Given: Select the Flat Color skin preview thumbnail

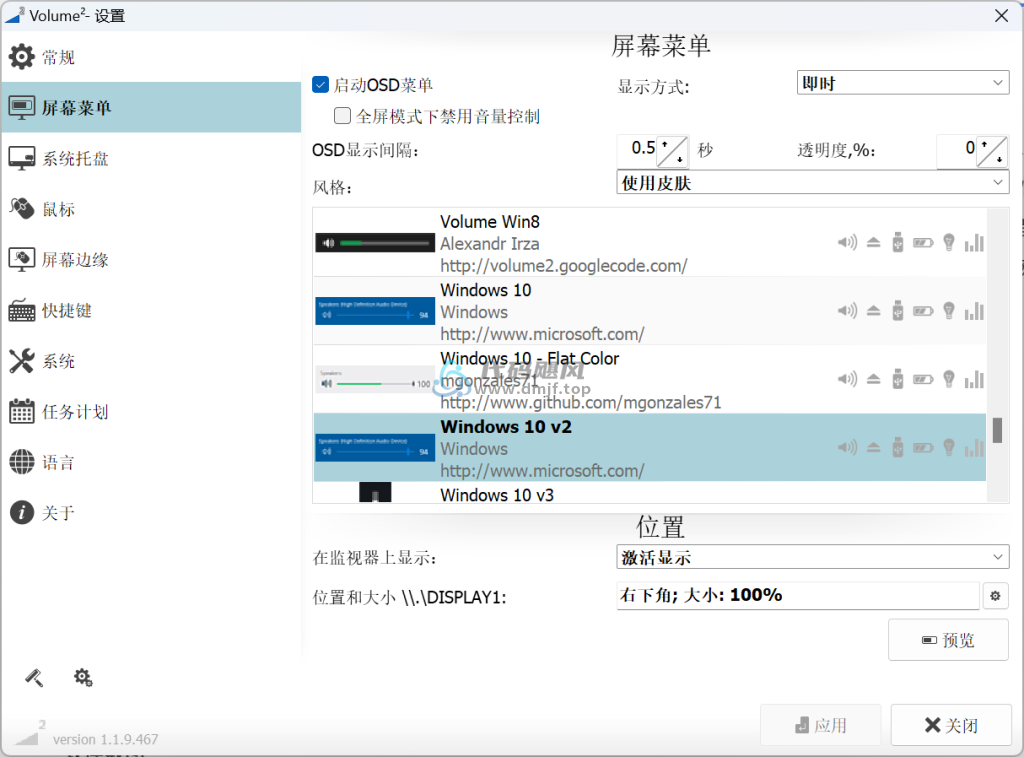Looking at the screenshot, I should (375, 379).
